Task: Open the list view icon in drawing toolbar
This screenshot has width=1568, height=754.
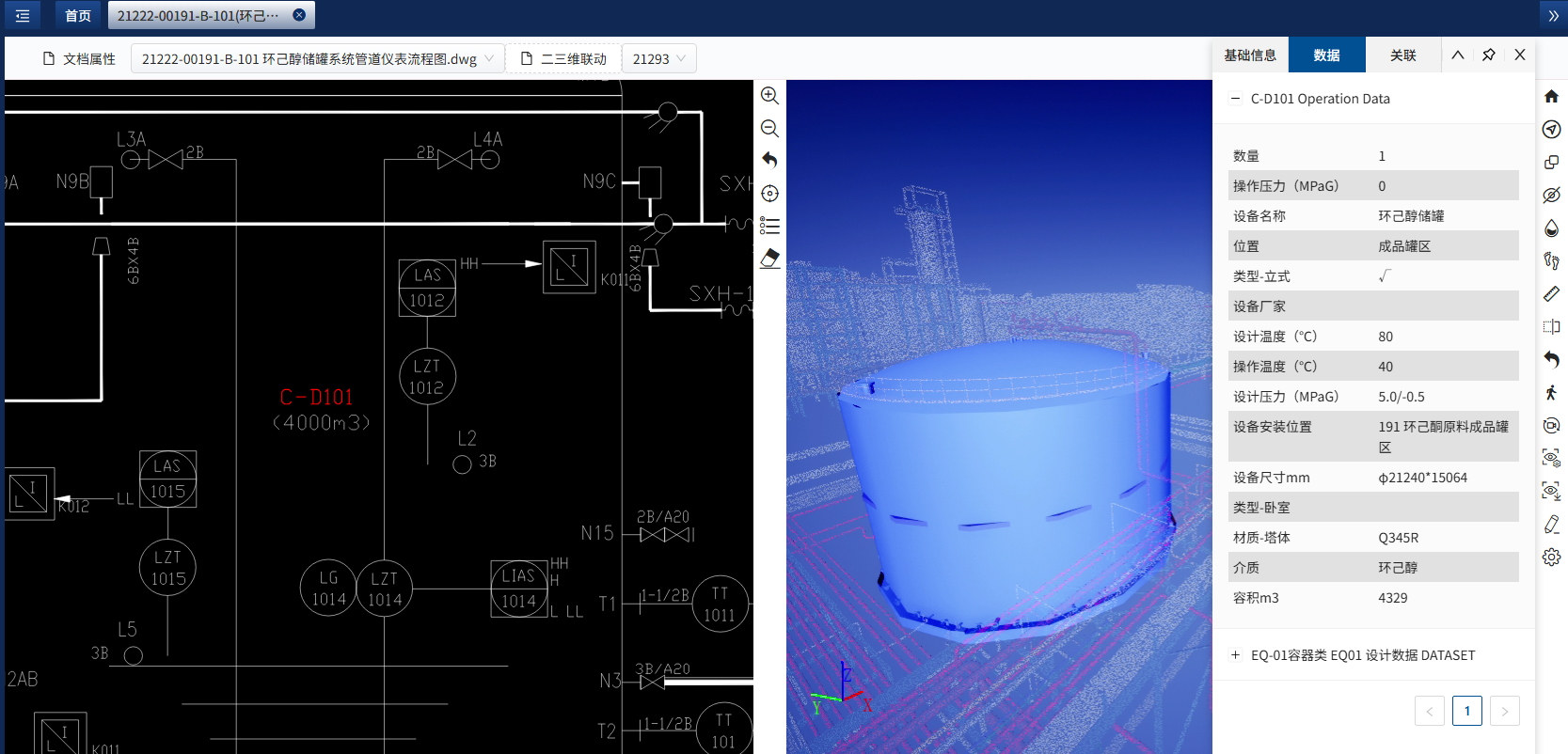Action: click(769, 226)
